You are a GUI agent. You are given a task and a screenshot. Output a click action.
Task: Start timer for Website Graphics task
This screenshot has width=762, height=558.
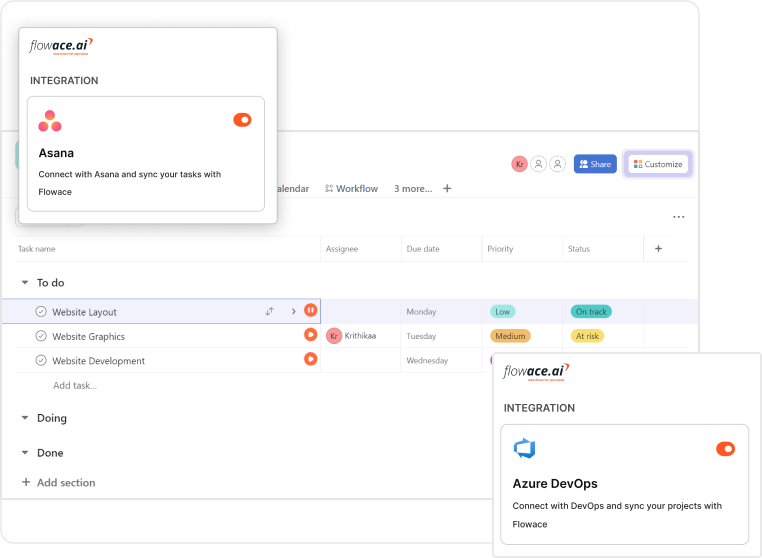tap(311, 335)
